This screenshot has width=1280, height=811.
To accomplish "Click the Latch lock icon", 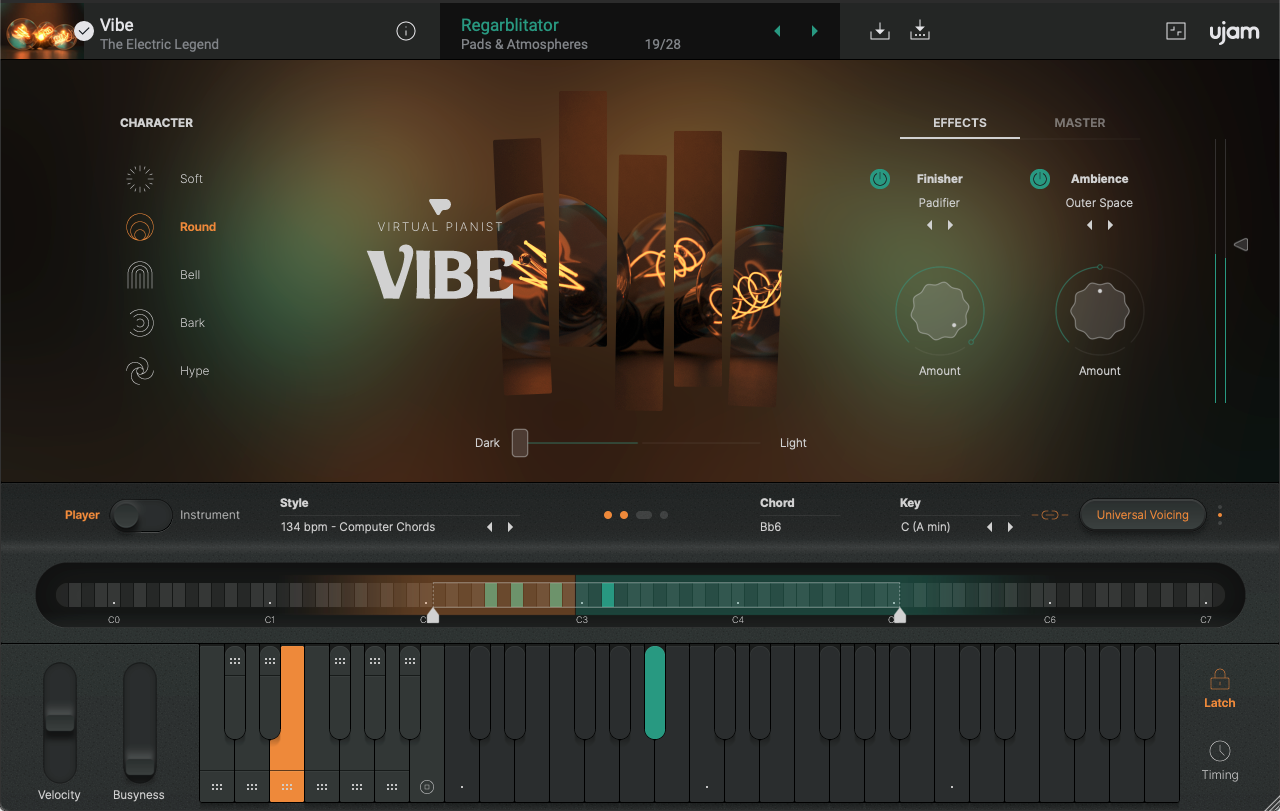I will coord(1220,680).
